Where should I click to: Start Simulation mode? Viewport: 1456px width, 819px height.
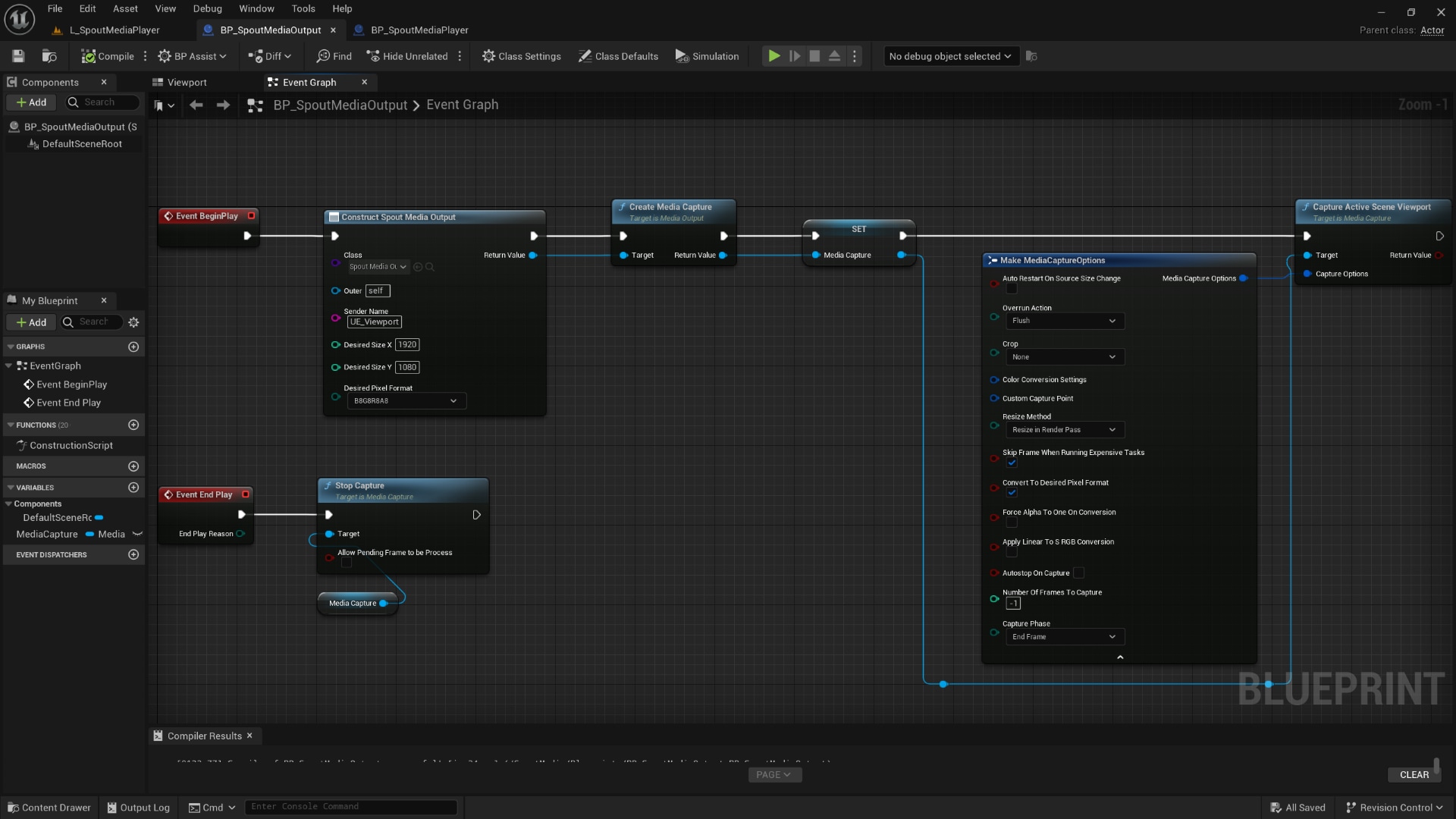click(706, 55)
